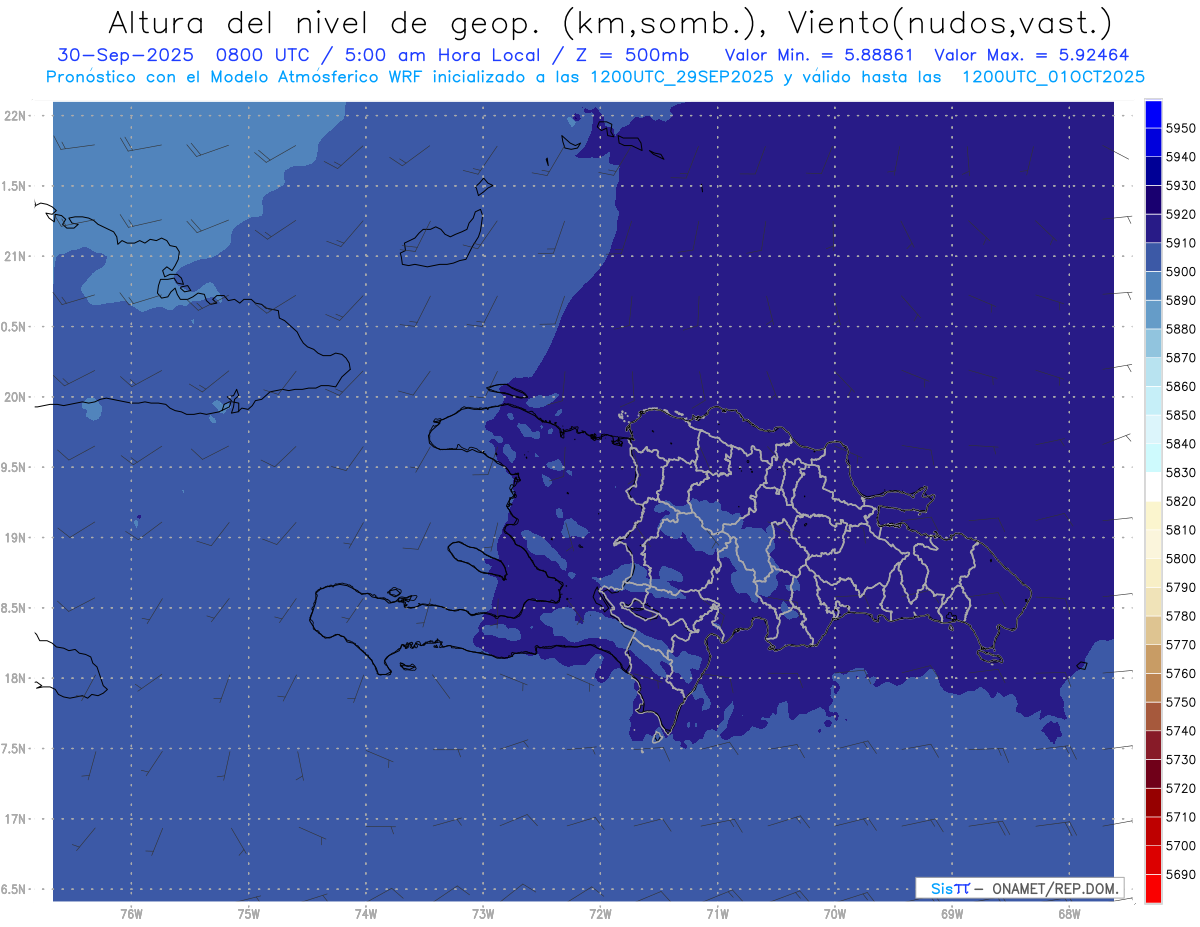
Task: Click legend swatch between 5950 and 5940
Action: tap(1153, 143)
